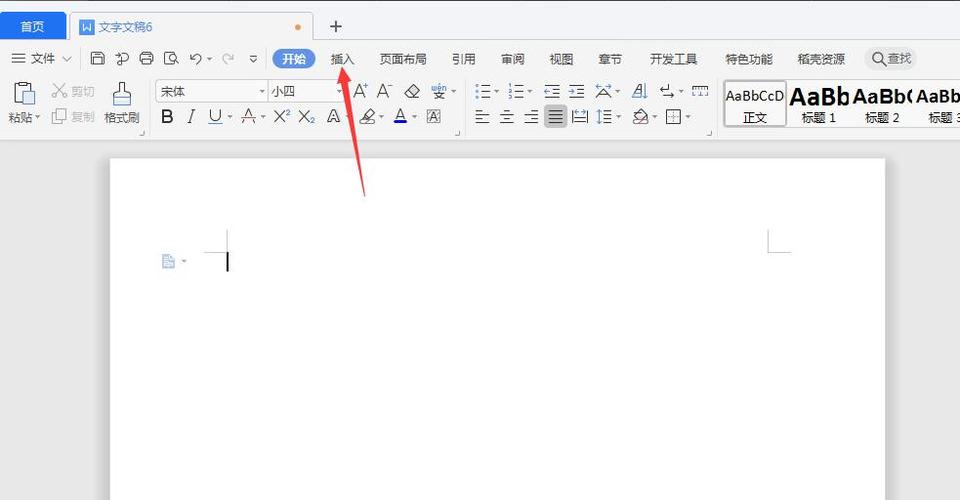
Task: Open the font name dropdown (宋体)
Action: click(262, 91)
